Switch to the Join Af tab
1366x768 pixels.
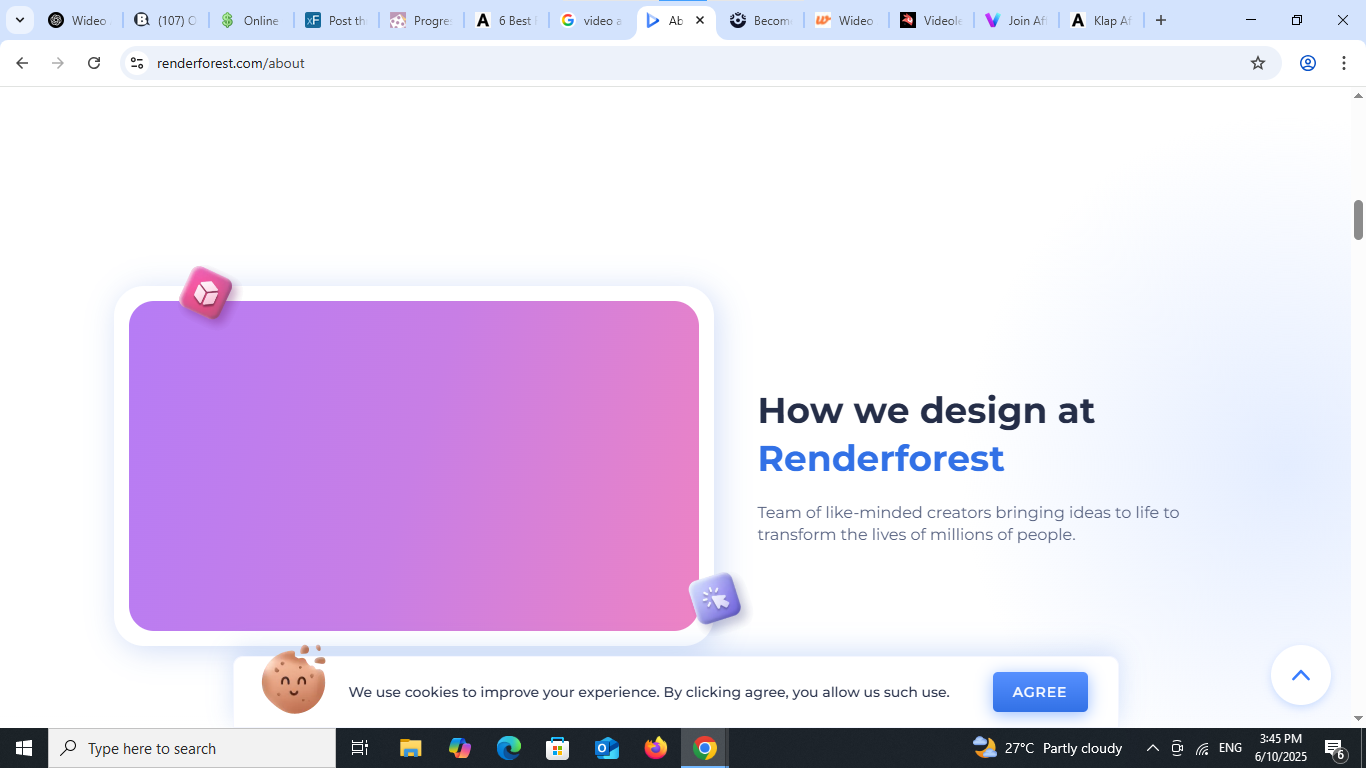[1017, 20]
